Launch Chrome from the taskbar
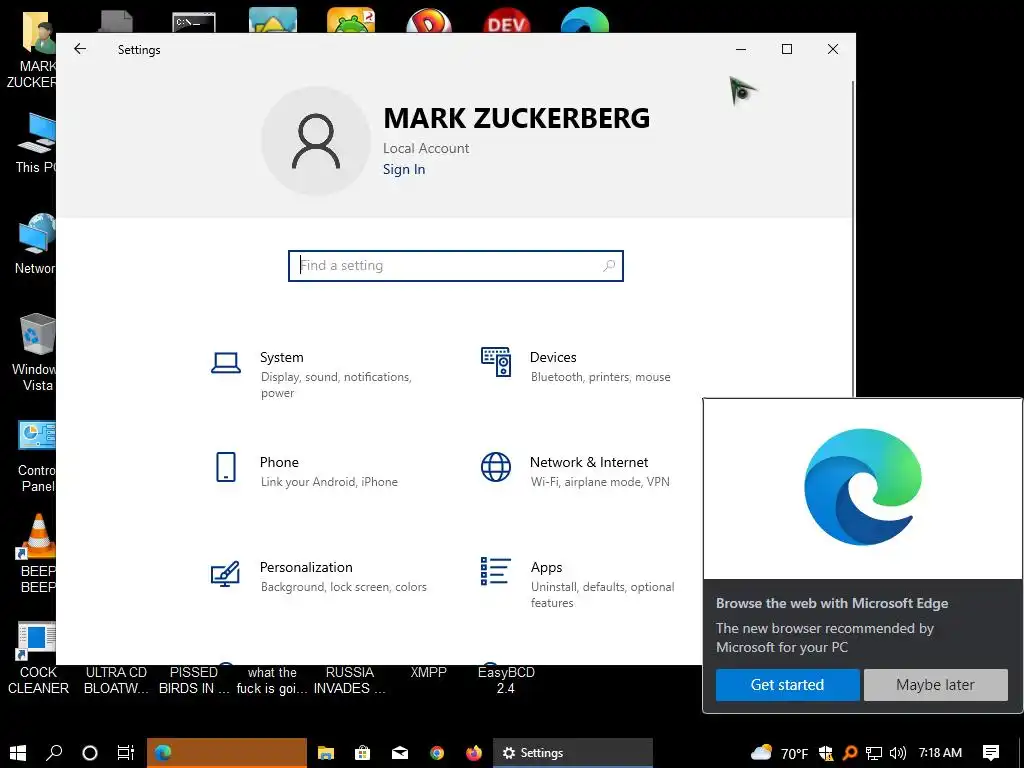1024x768 pixels. click(437, 753)
